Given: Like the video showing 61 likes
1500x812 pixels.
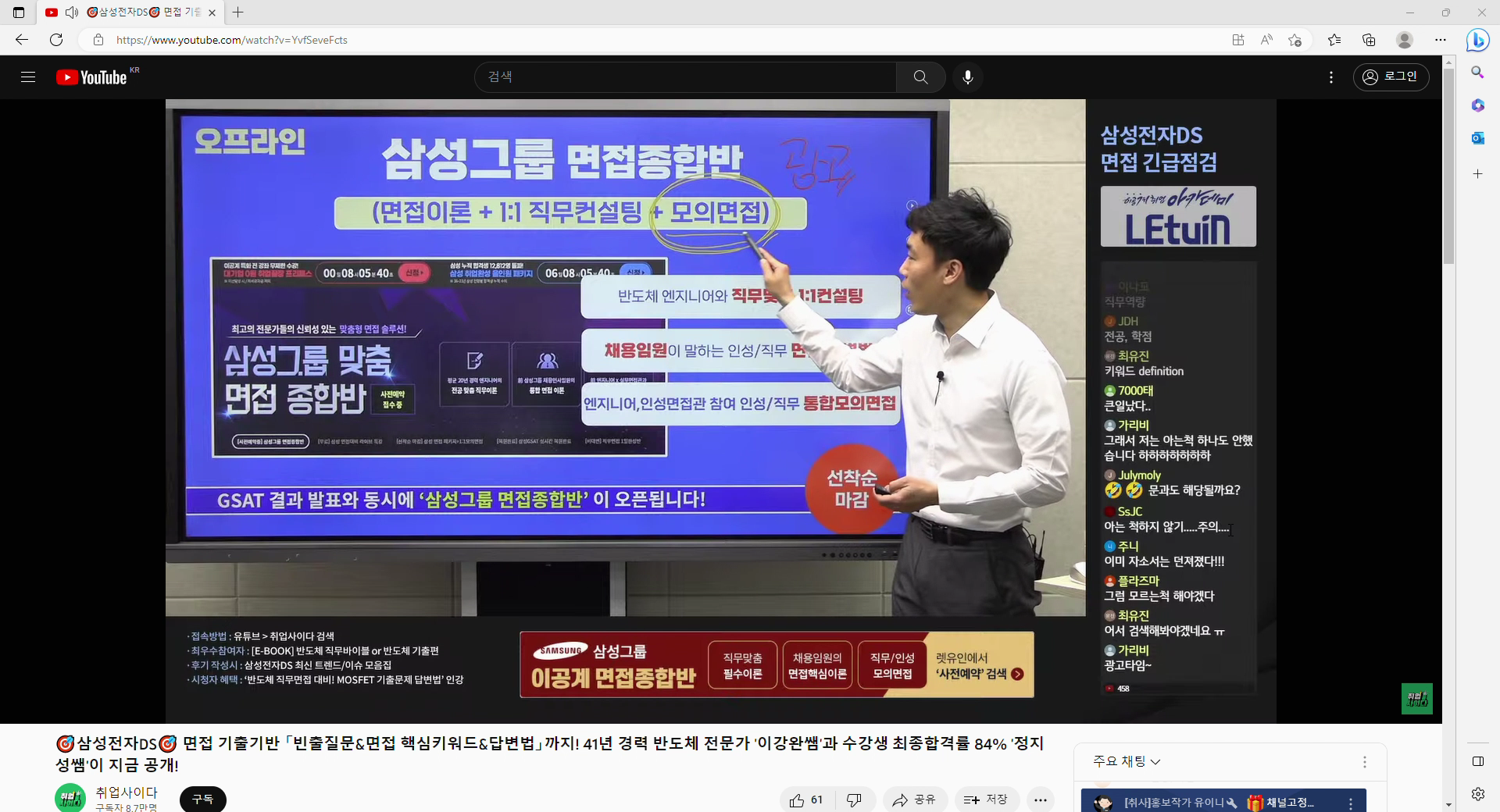Looking at the screenshot, I should pyautogui.click(x=806, y=800).
